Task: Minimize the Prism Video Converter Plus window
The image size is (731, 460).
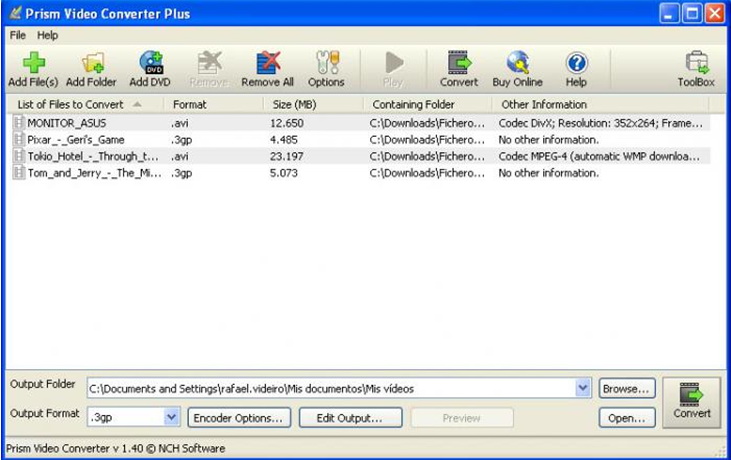Action: click(x=669, y=13)
